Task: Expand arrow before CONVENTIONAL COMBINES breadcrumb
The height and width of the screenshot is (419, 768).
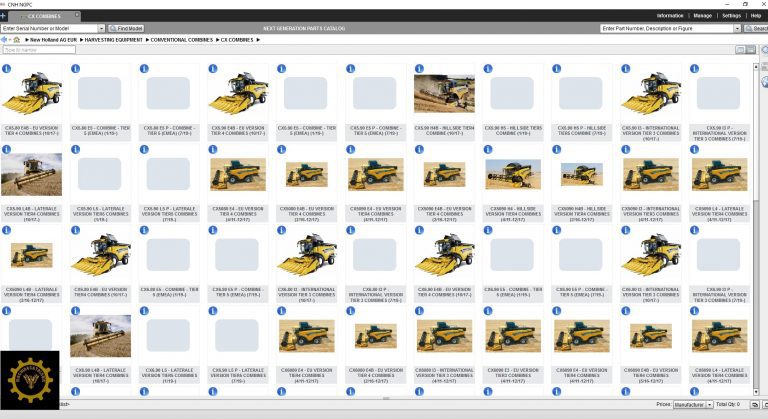Action: click(147, 40)
